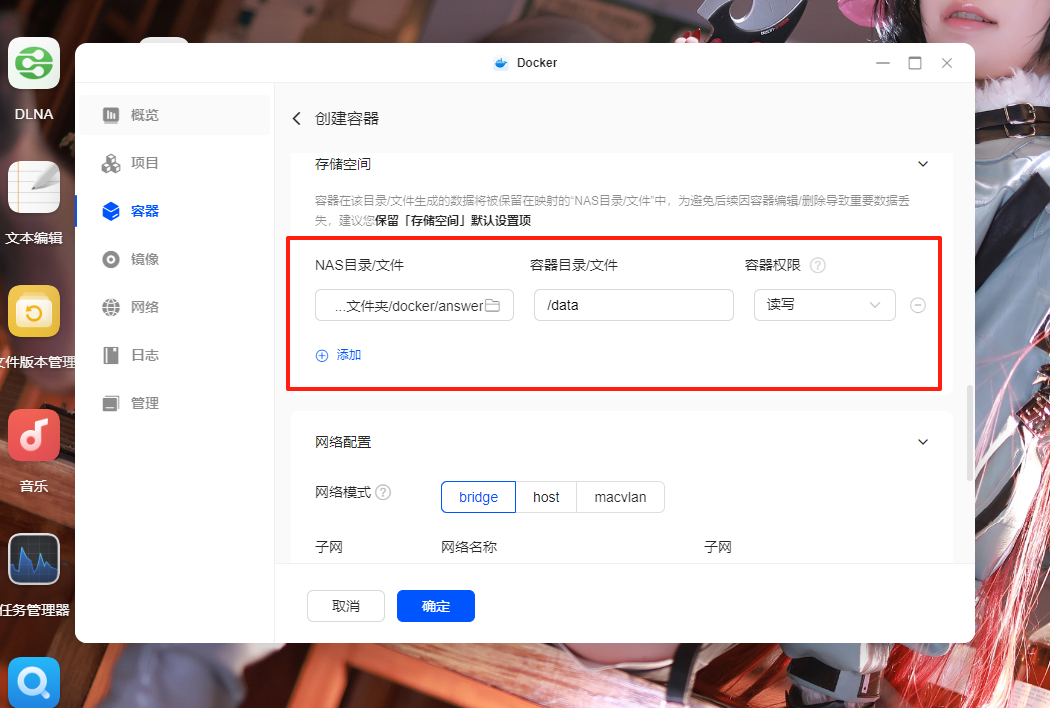Viewport: 1050px width, 708px height.
Task: Close the Docker window
Action: (x=947, y=63)
